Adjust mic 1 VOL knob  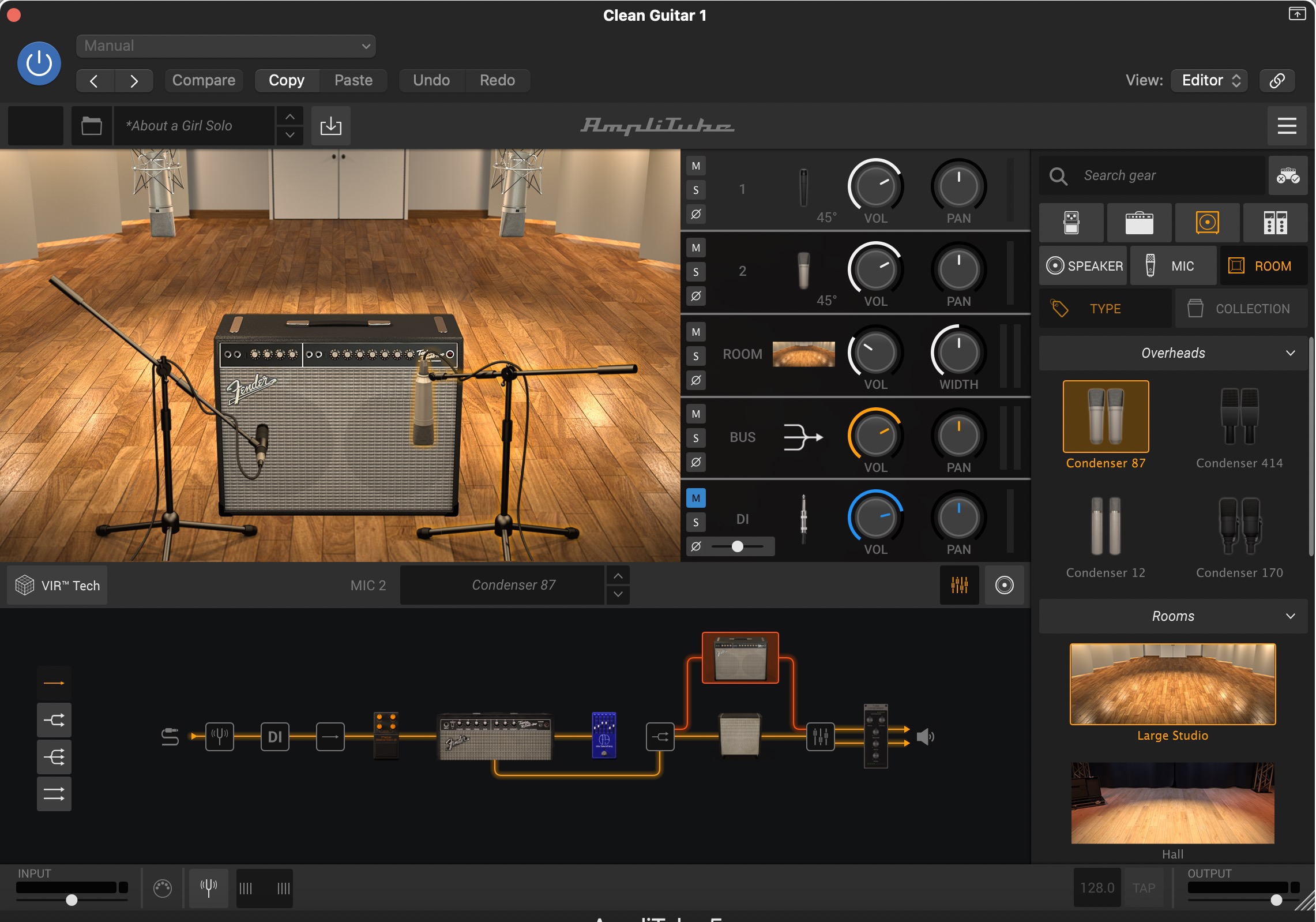[x=875, y=186]
